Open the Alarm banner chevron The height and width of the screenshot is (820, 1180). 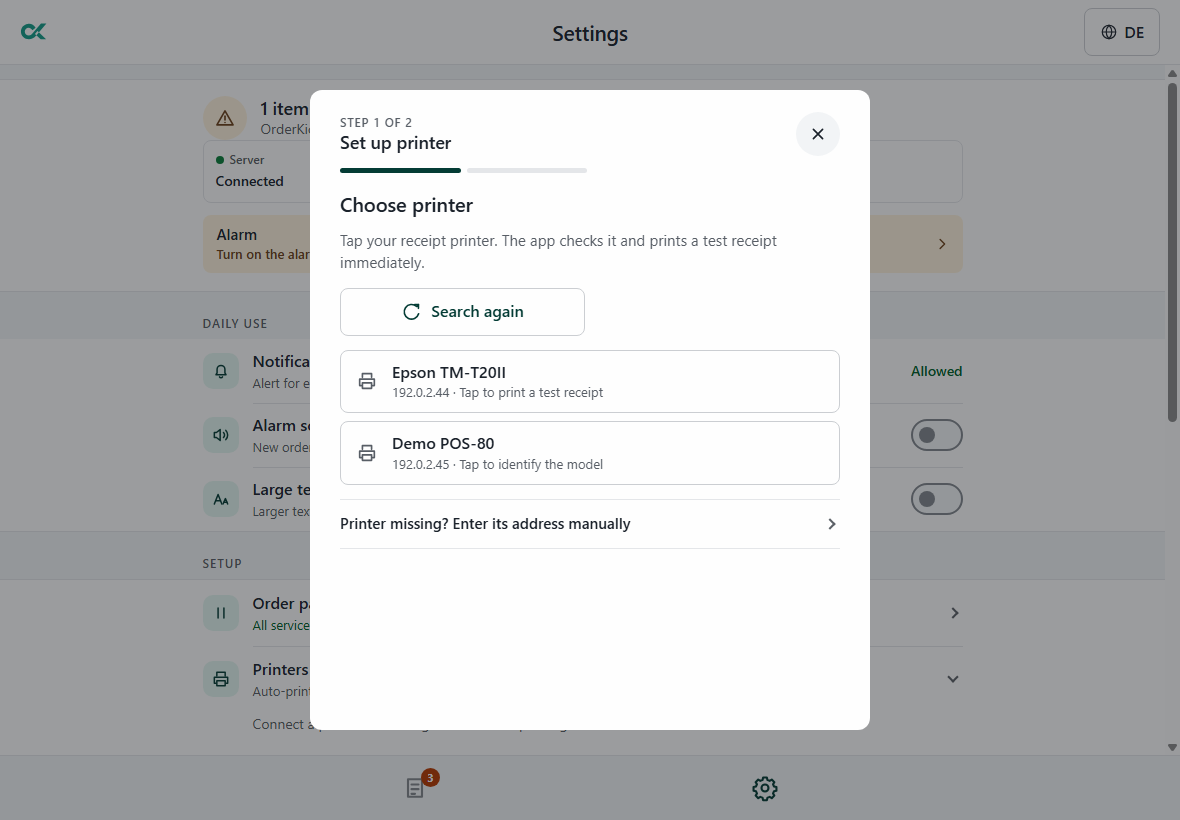pyautogui.click(x=942, y=244)
